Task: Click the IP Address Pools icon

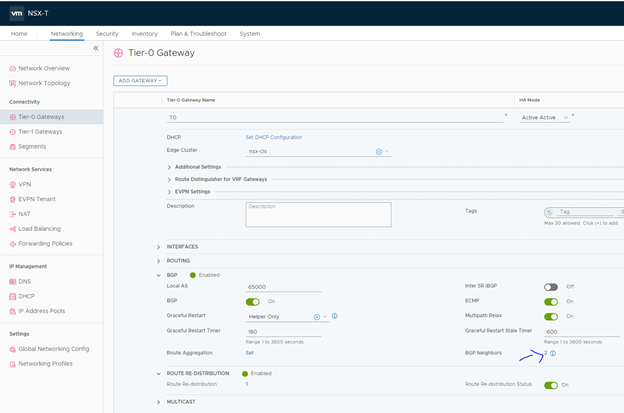Action: [13, 311]
